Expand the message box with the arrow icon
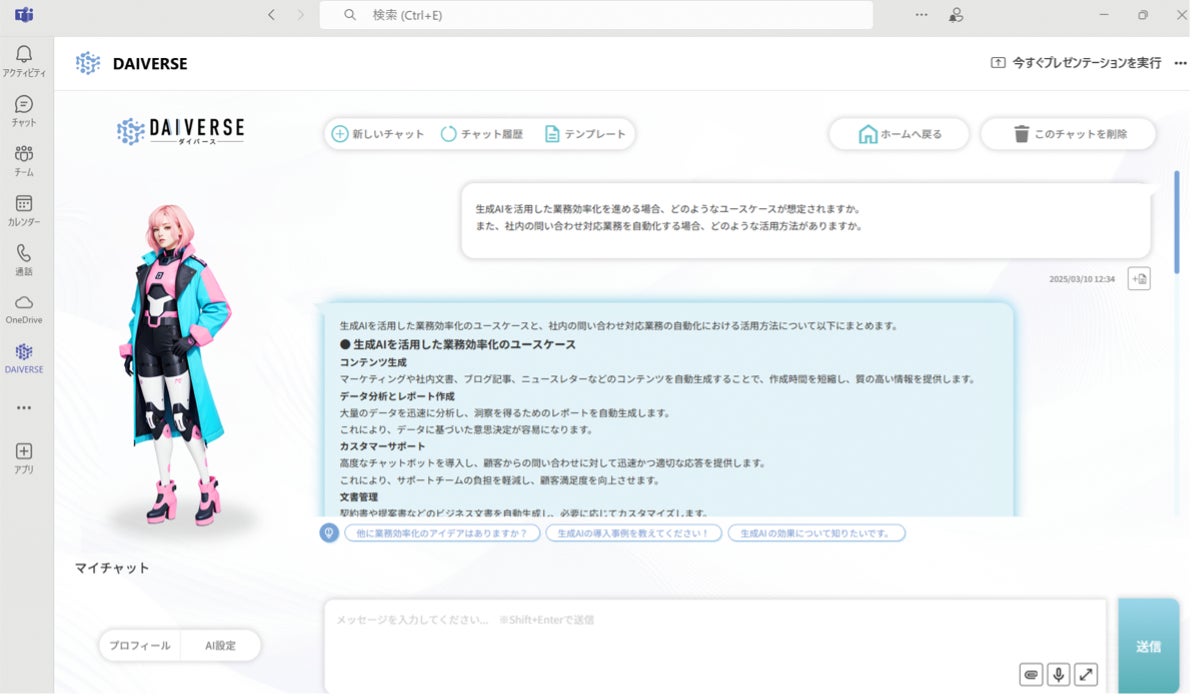 tap(1086, 675)
